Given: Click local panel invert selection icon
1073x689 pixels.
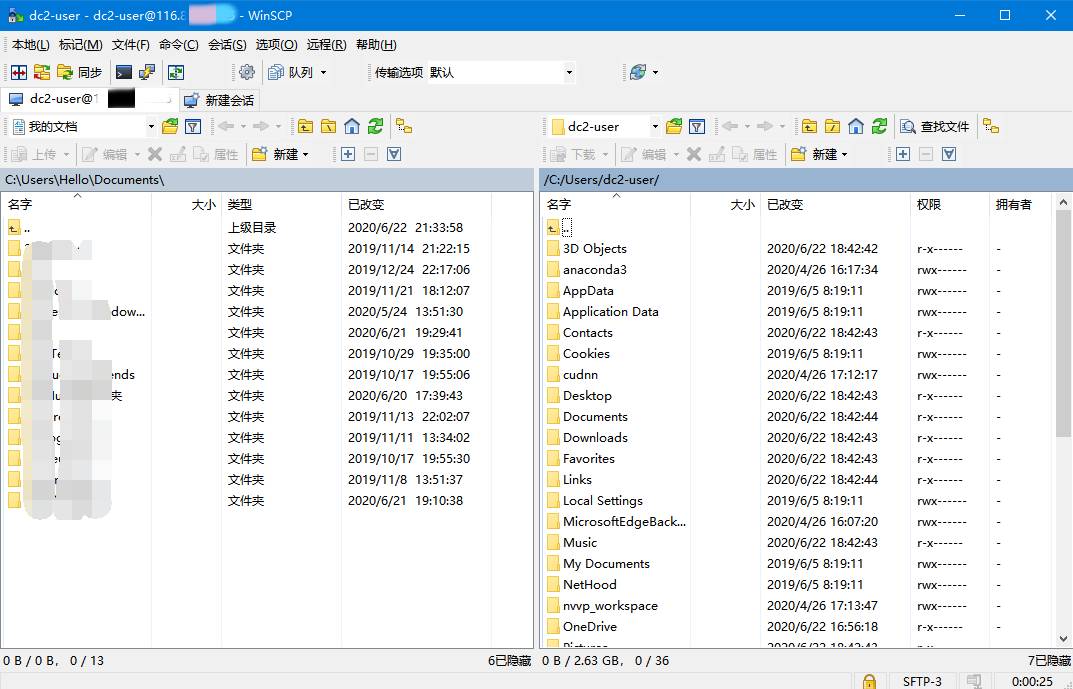Looking at the screenshot, I should [394, 155].
